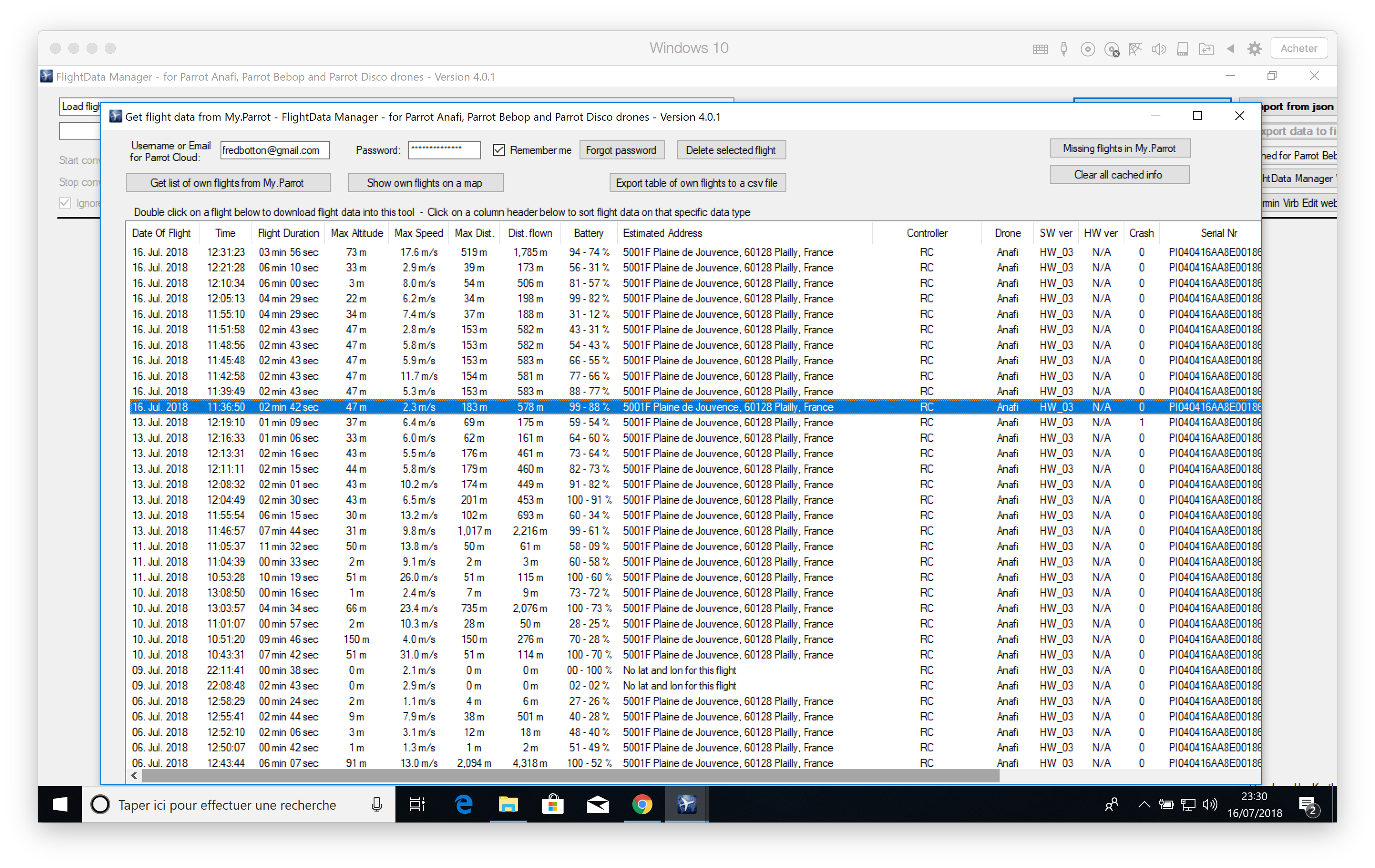Launch Microsoft Edge from the taskbar
This screenshot has width=1375, height=868.
click(x=463, y=804)
